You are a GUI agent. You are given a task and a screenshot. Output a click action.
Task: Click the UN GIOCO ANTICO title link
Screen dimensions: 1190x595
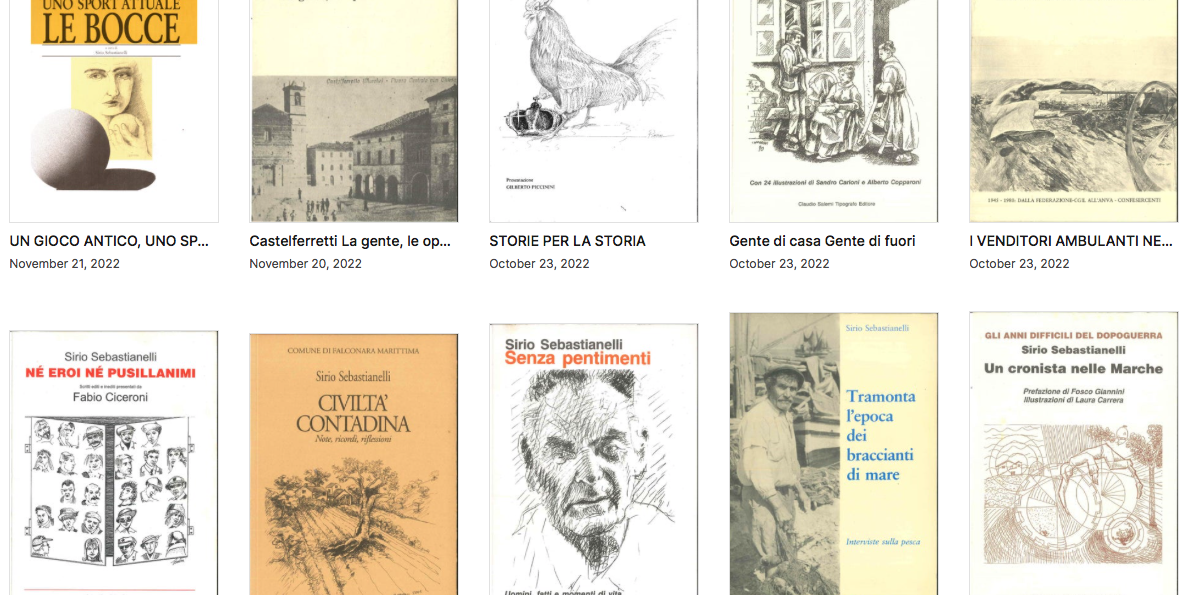(x=109, y=241)
